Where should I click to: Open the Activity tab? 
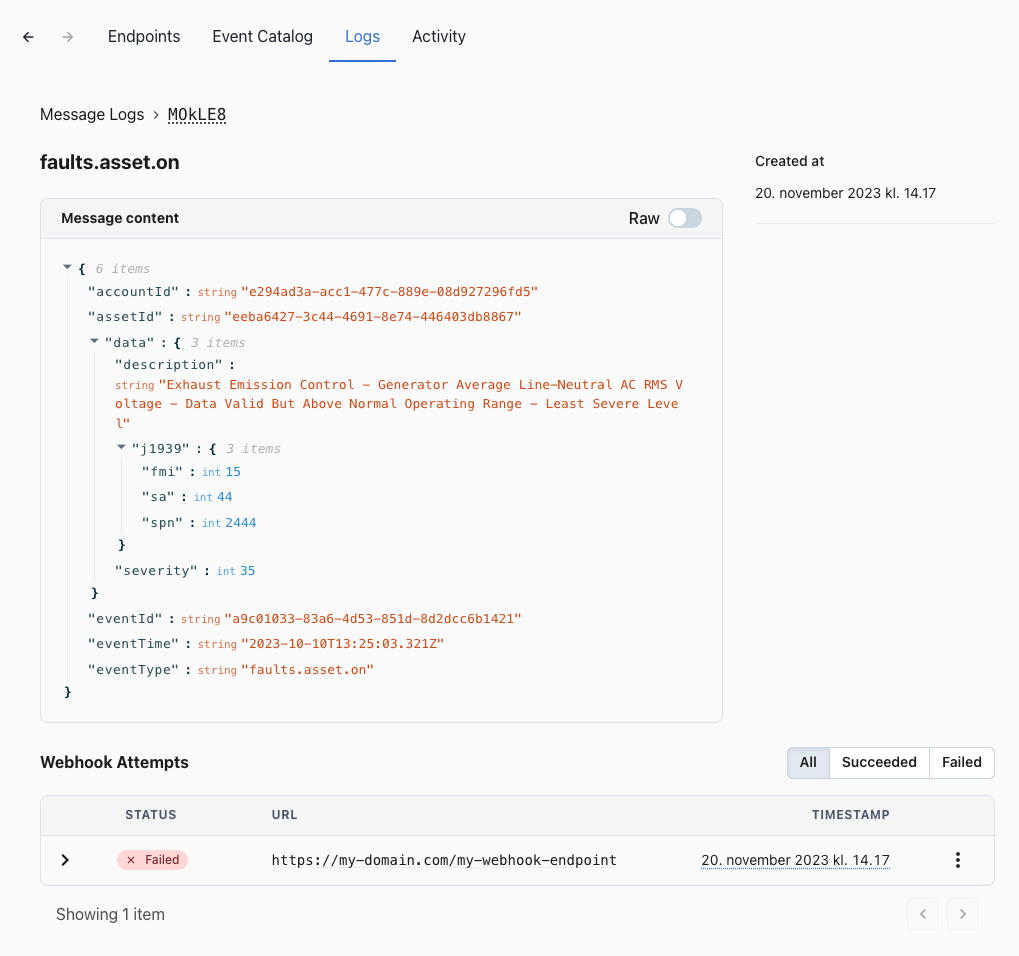439,37
